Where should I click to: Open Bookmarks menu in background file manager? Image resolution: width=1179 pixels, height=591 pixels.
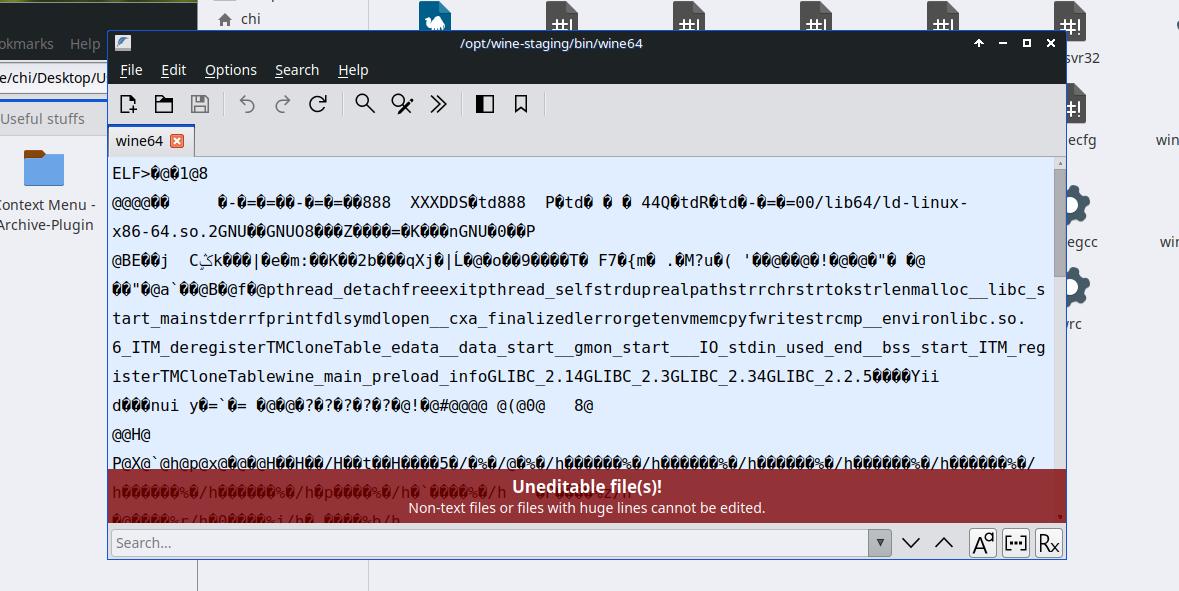(27, 44)
